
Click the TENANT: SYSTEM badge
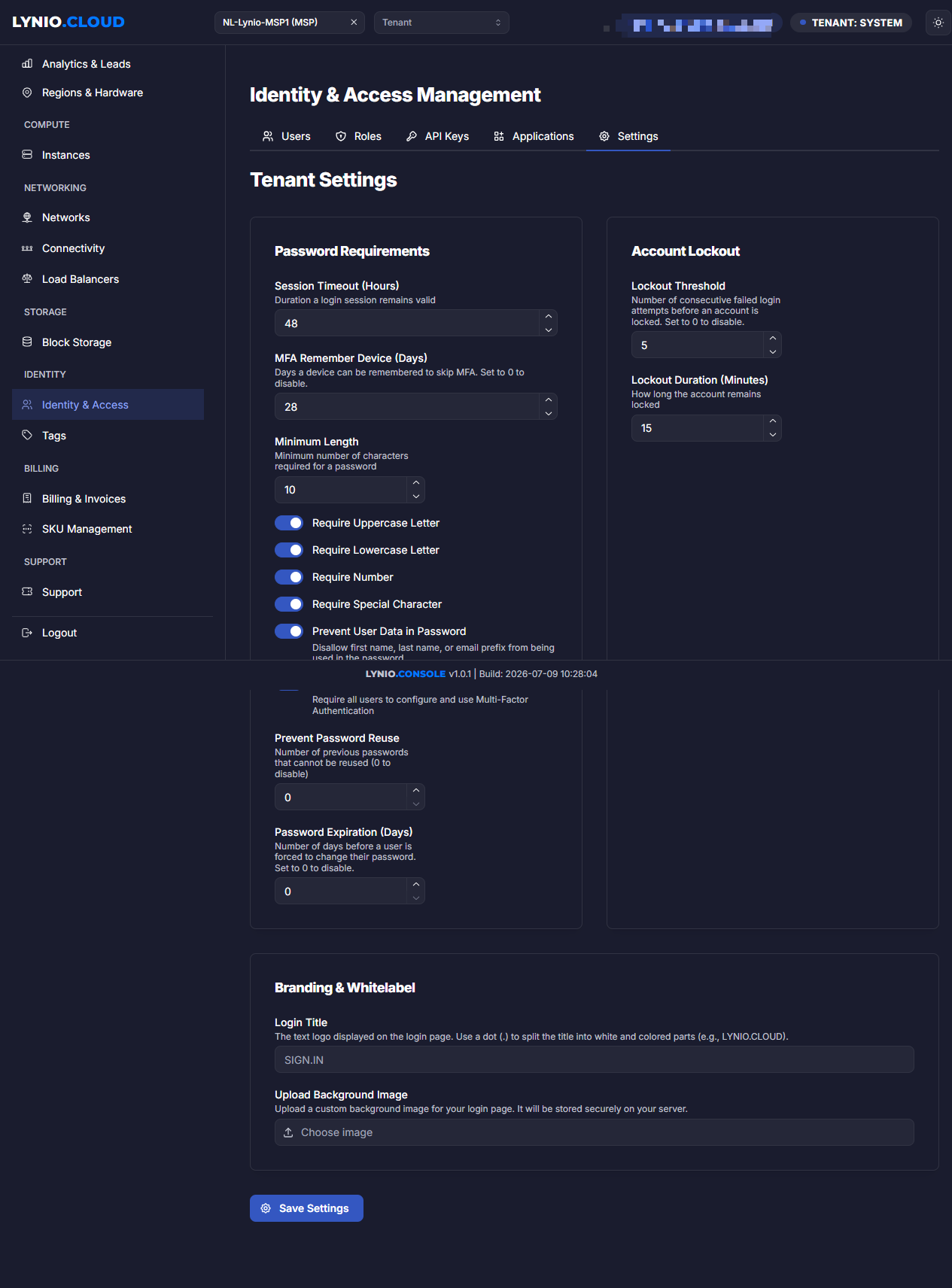[x=851, y=23]
